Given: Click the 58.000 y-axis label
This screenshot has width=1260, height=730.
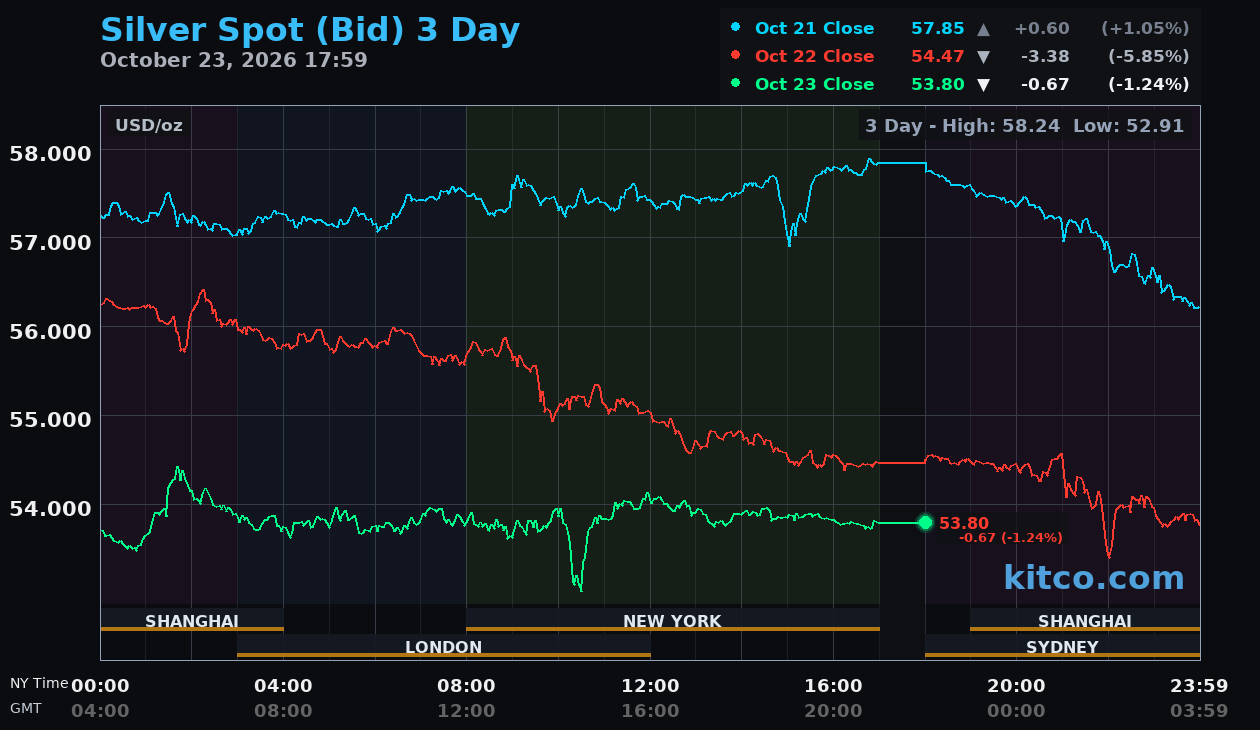Looking at the screenshot, I should pyautogui.click(x=49, y=153).
